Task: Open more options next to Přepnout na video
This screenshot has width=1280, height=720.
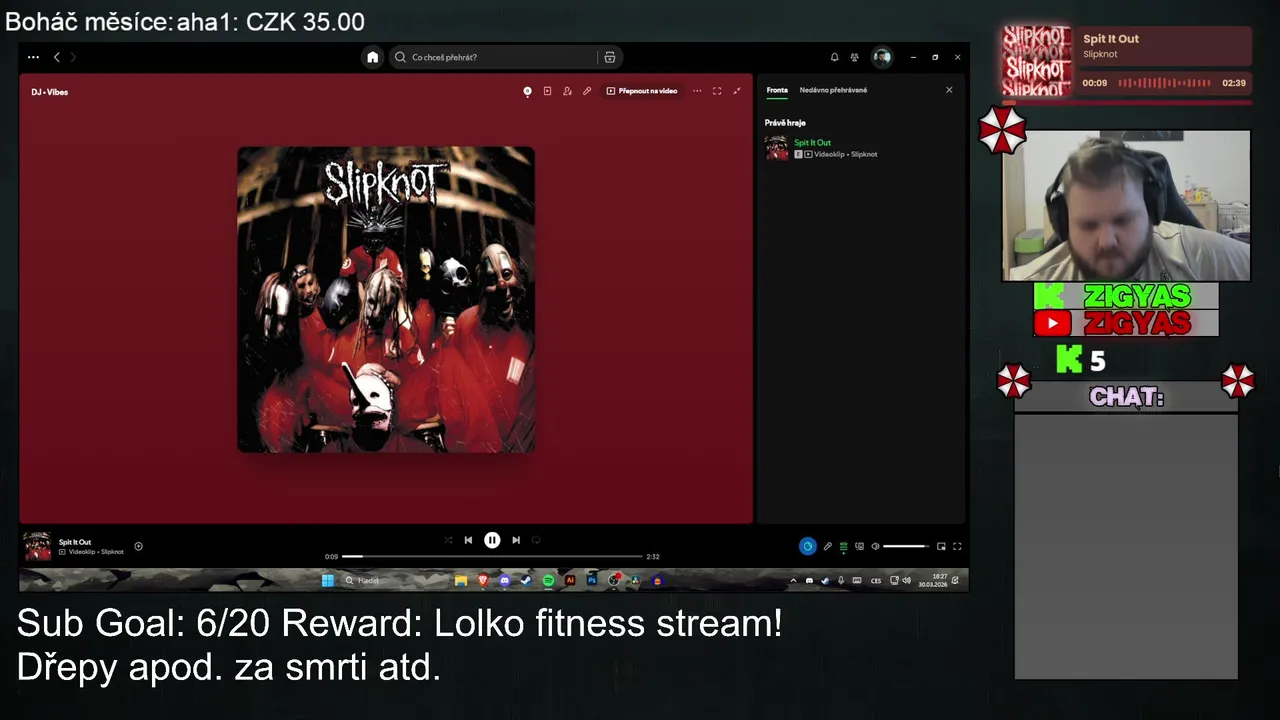Action: coord(697,91)
